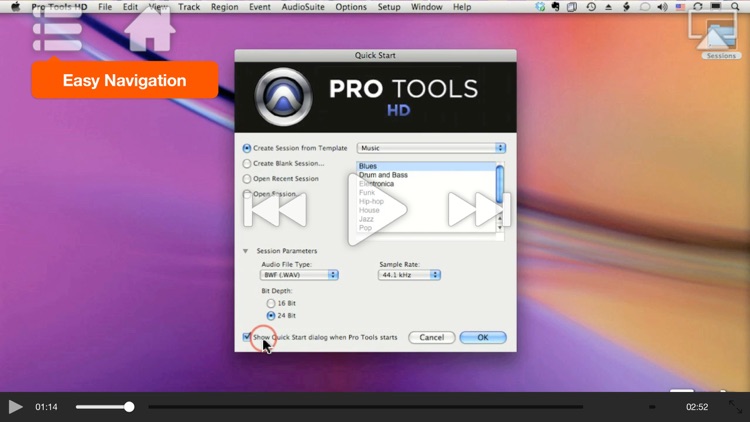Open the Region menu

[224, 7]
